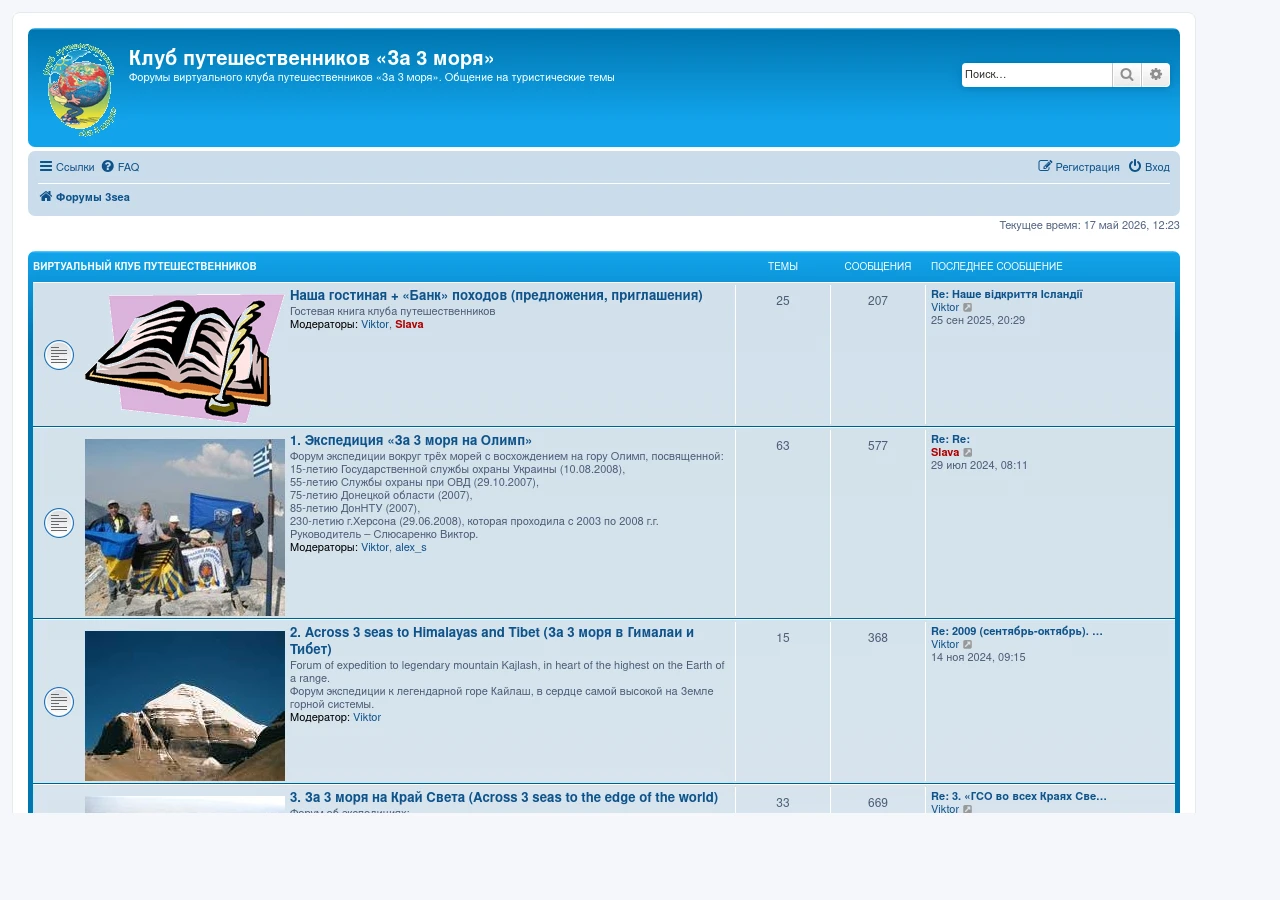Open the Ссылки quick links dropdown
Viewport: 1280px width, 900px height.
pyautogui.click(x=67, y=167)
